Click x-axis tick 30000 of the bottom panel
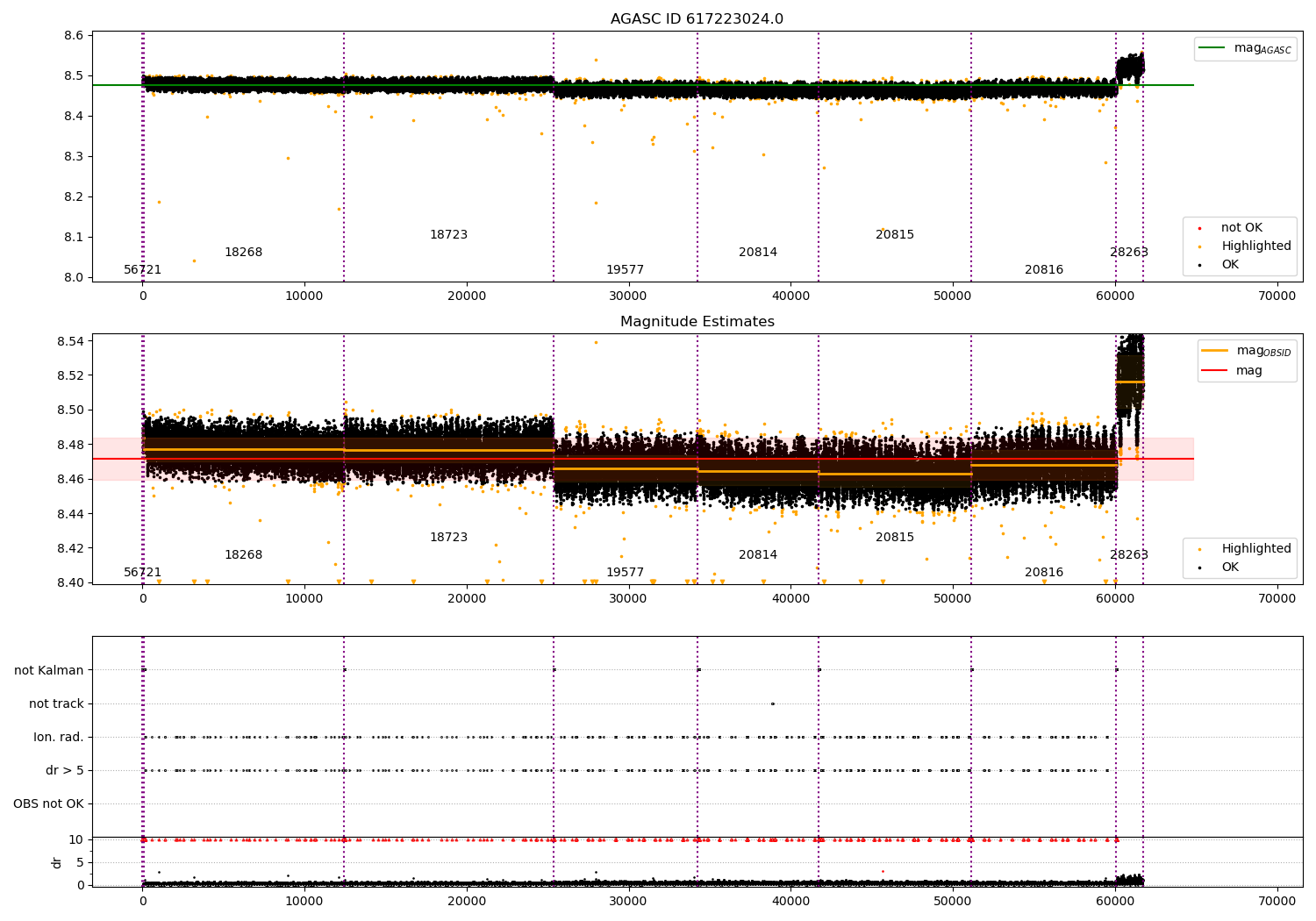The width and height of the screenshot is (1316, 921). pos(628,901)
